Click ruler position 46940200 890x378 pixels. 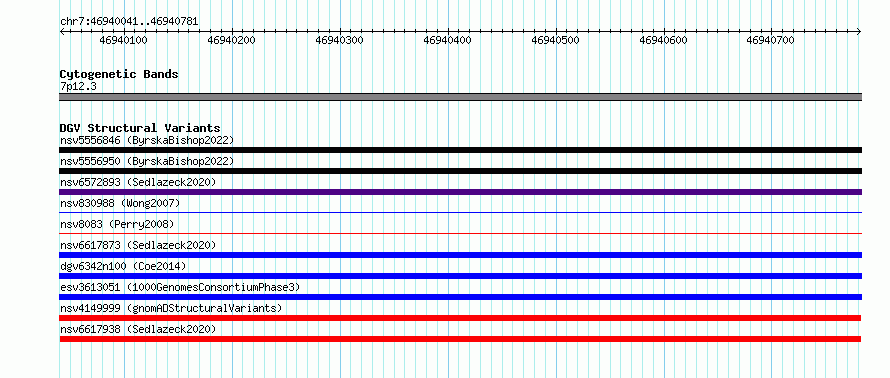[232, 40]
